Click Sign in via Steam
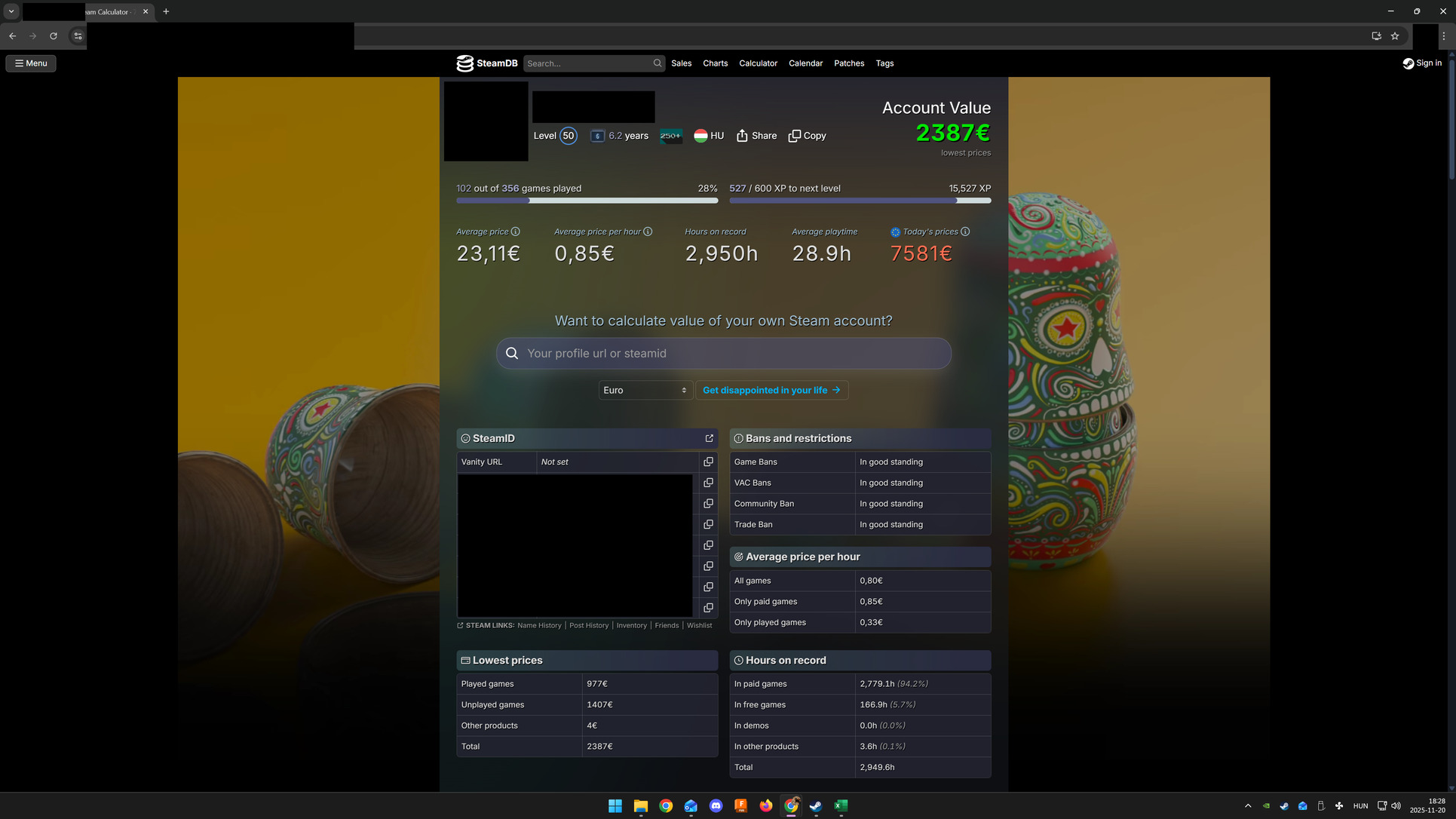Screen dimensions: 1456x819 pyautogui.click(x=1421, y=63)
